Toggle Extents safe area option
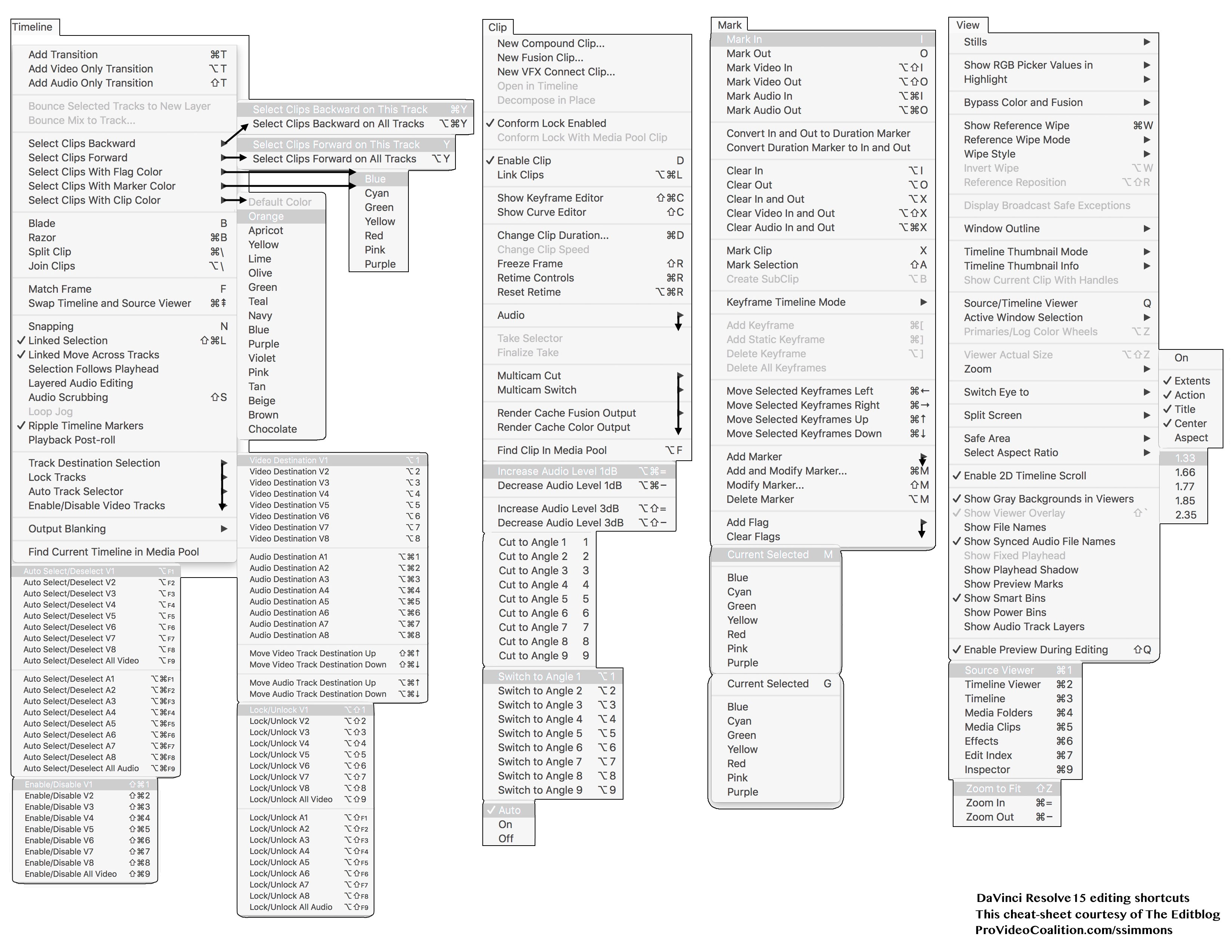Viewport: 1232px width, 952px height. pyautogui.click(x=1190, y=381)
